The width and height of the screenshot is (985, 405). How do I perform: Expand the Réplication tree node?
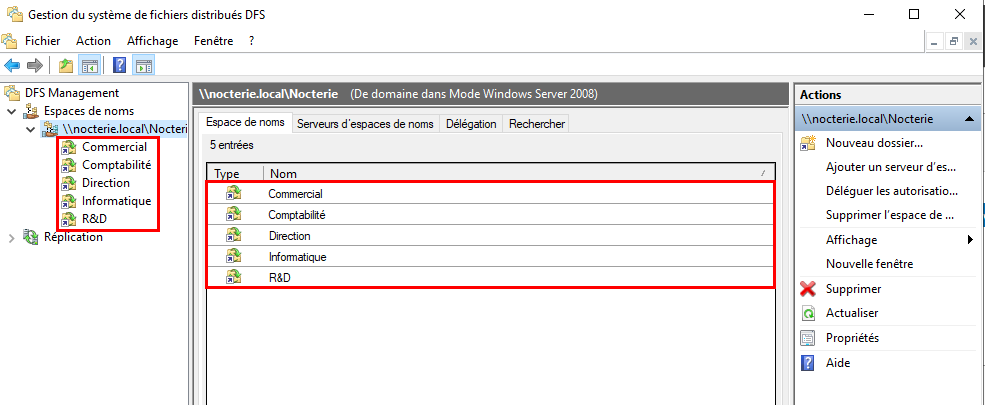(x=12, y=237)
